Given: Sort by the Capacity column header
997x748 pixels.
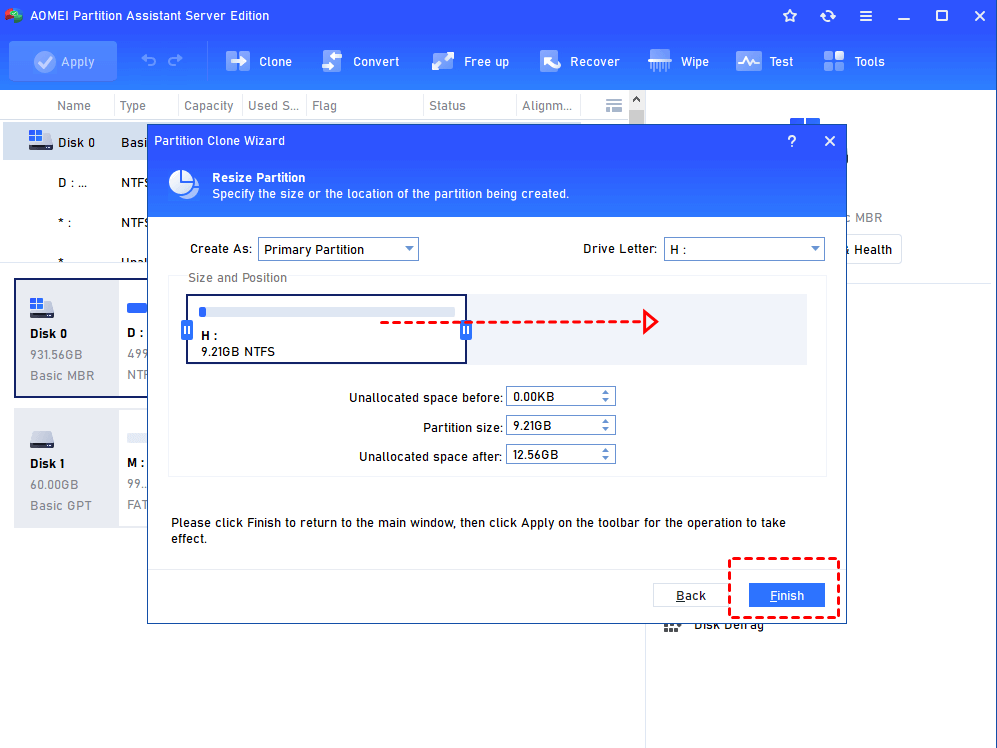Looking at the screenshot, I should click(x=209, y=106).
